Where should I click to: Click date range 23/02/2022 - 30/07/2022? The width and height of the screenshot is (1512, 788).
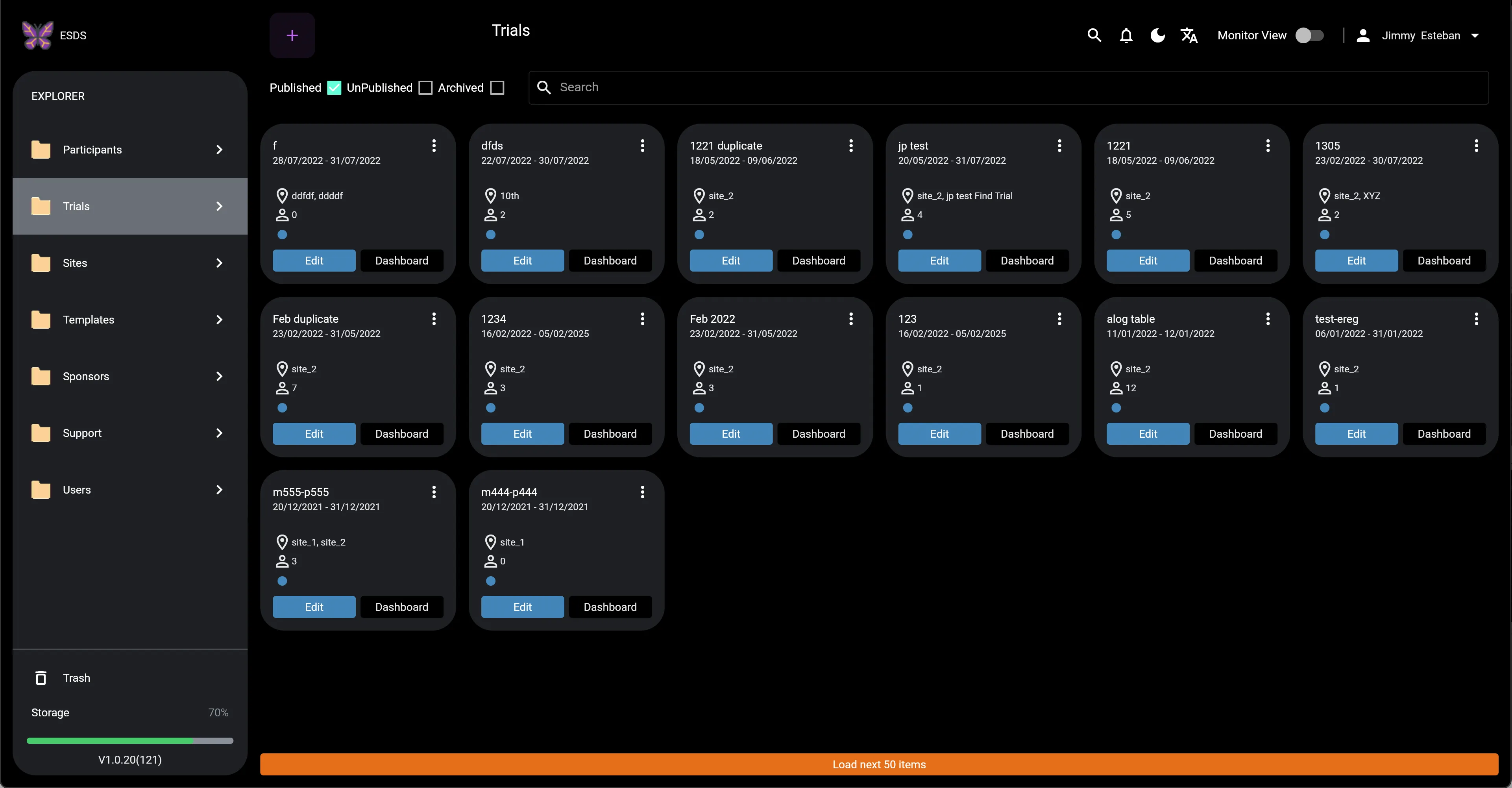point(1368,160)
